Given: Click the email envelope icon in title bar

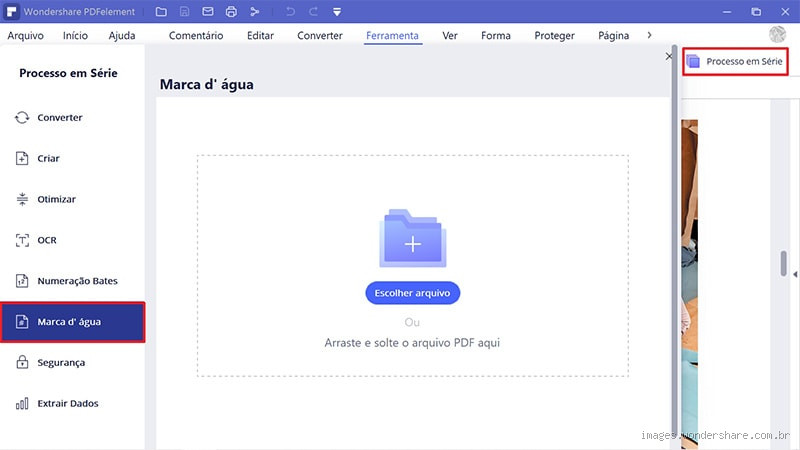Looking at the screenshot, I should [208, 12].
